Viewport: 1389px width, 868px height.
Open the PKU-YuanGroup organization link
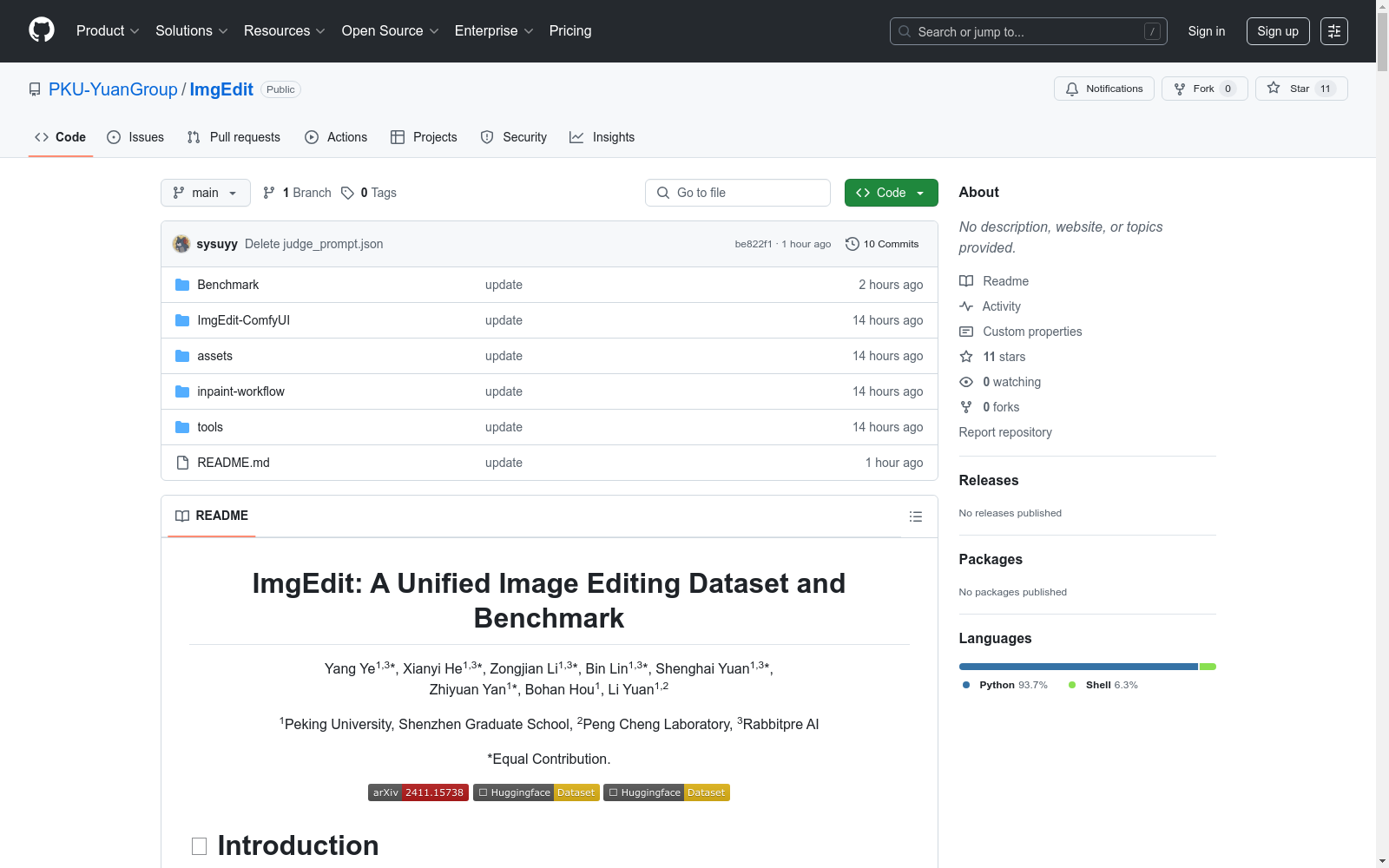click(x=113, y=89)
